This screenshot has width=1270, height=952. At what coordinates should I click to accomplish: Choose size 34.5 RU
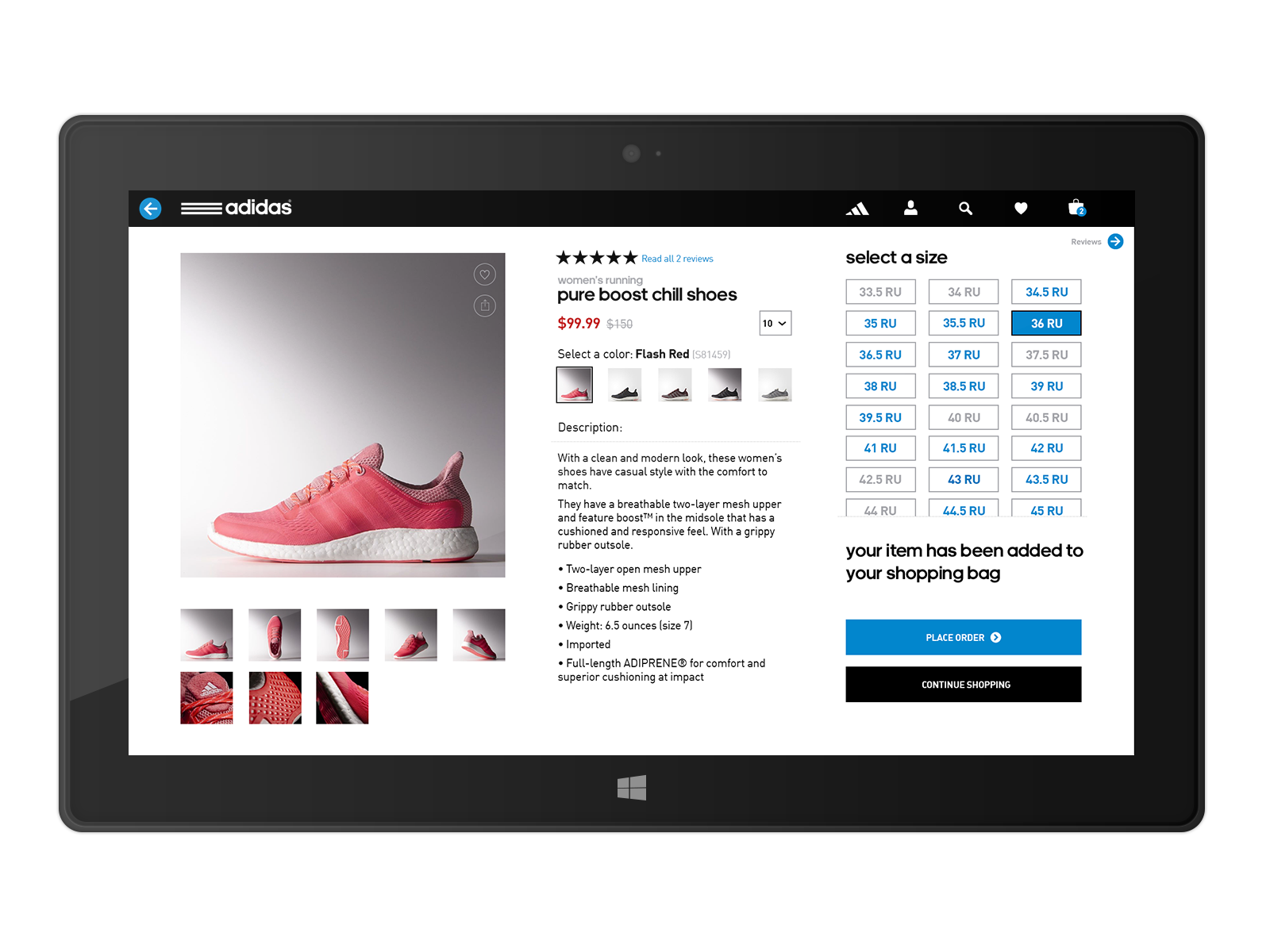click(x=1046, y=292)
